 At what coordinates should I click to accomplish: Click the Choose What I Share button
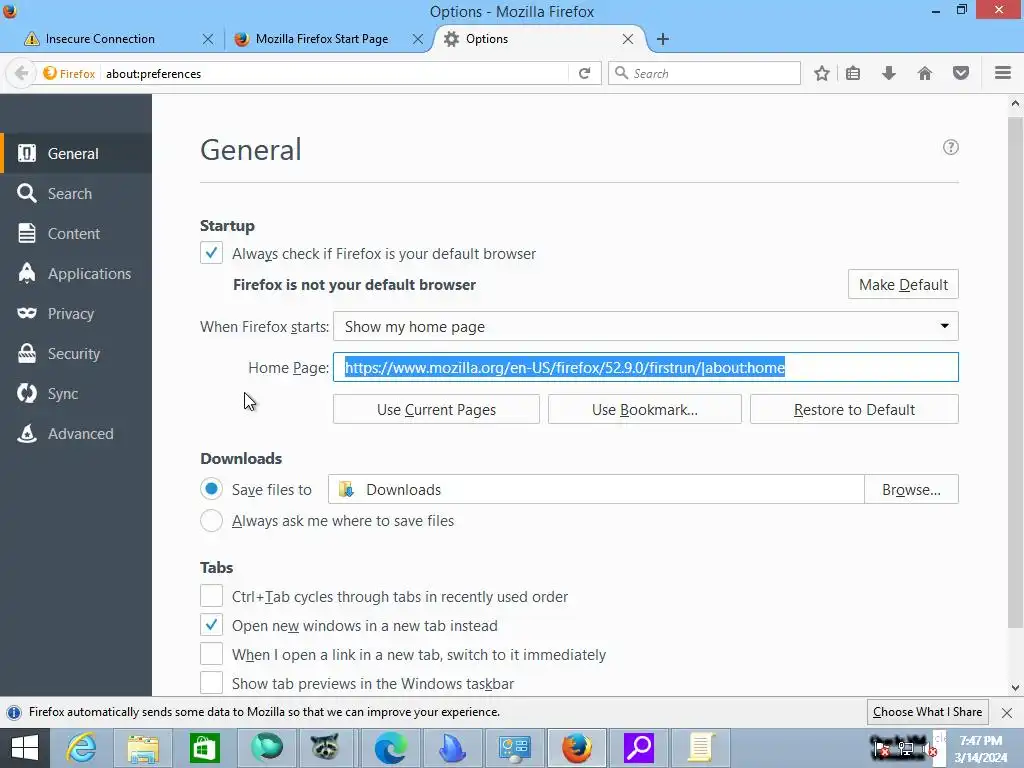927,712
